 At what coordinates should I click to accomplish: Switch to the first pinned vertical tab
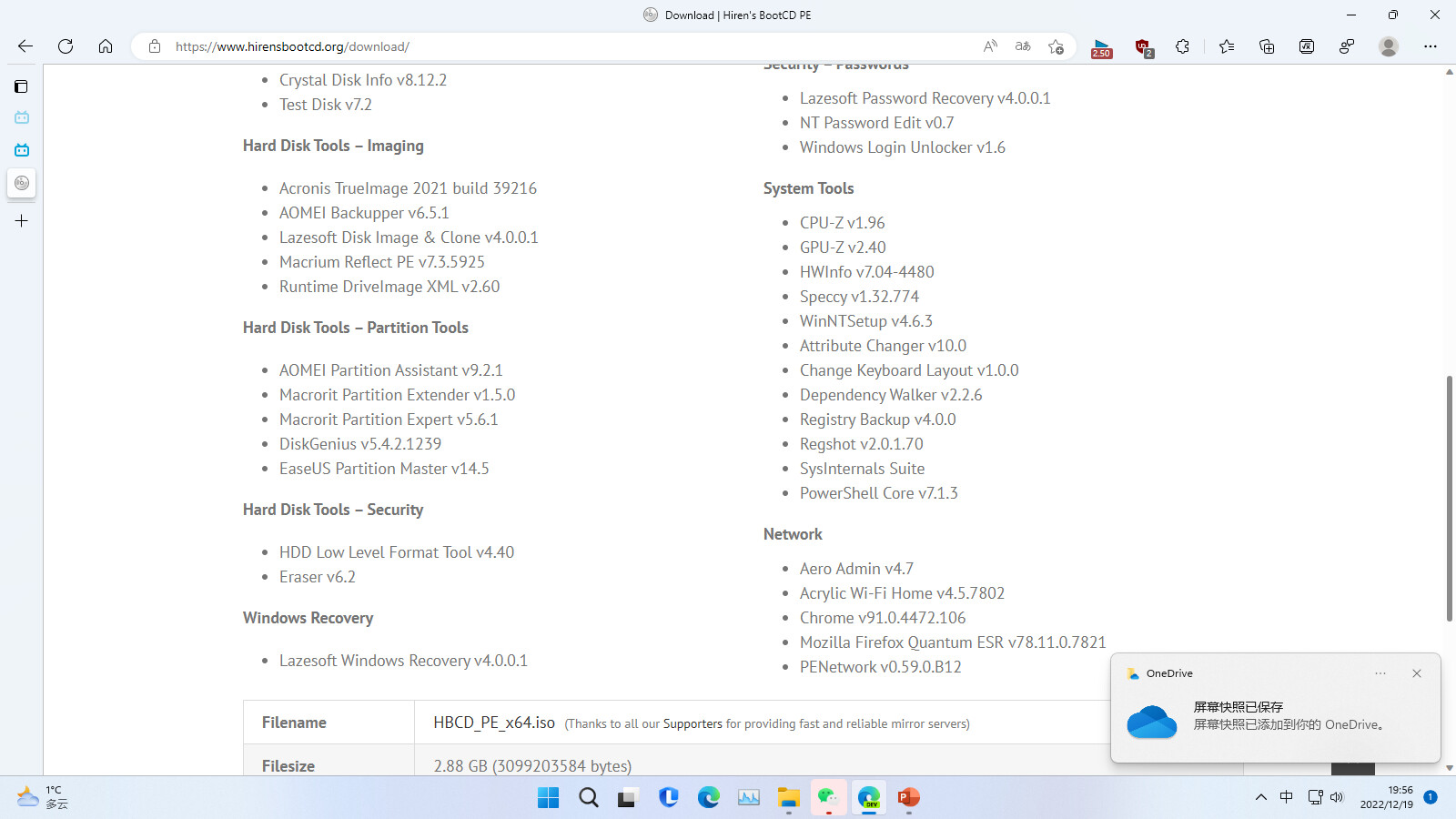[22, 117]
